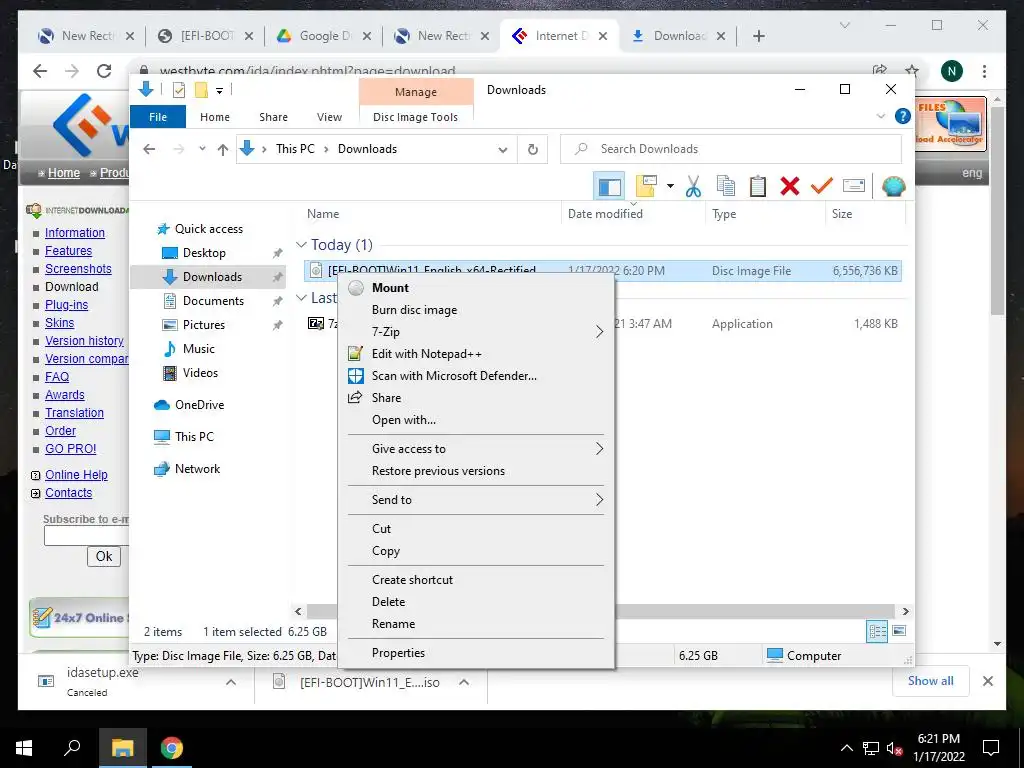Select Scan with Microsoft Defender

click(x=476, y=376)
